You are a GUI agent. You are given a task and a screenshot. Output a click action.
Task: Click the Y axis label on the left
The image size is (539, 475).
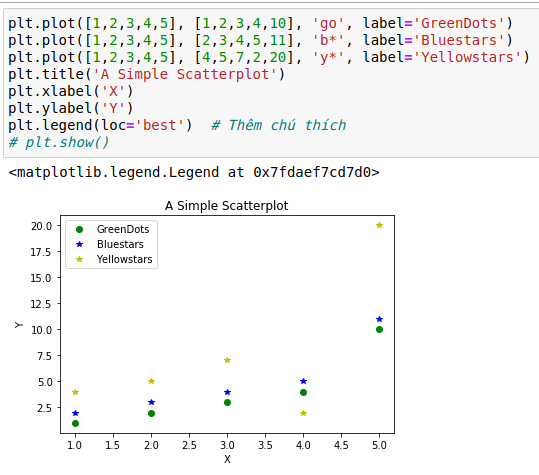tap(19, 325)
